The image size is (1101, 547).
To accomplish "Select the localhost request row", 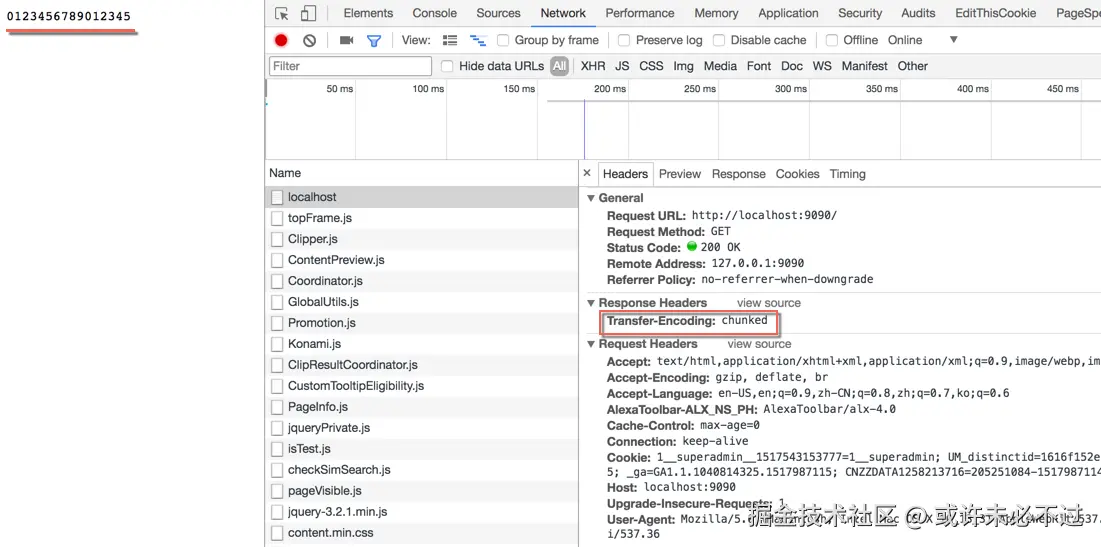I will pyautogui.click(x=421, y=197).
